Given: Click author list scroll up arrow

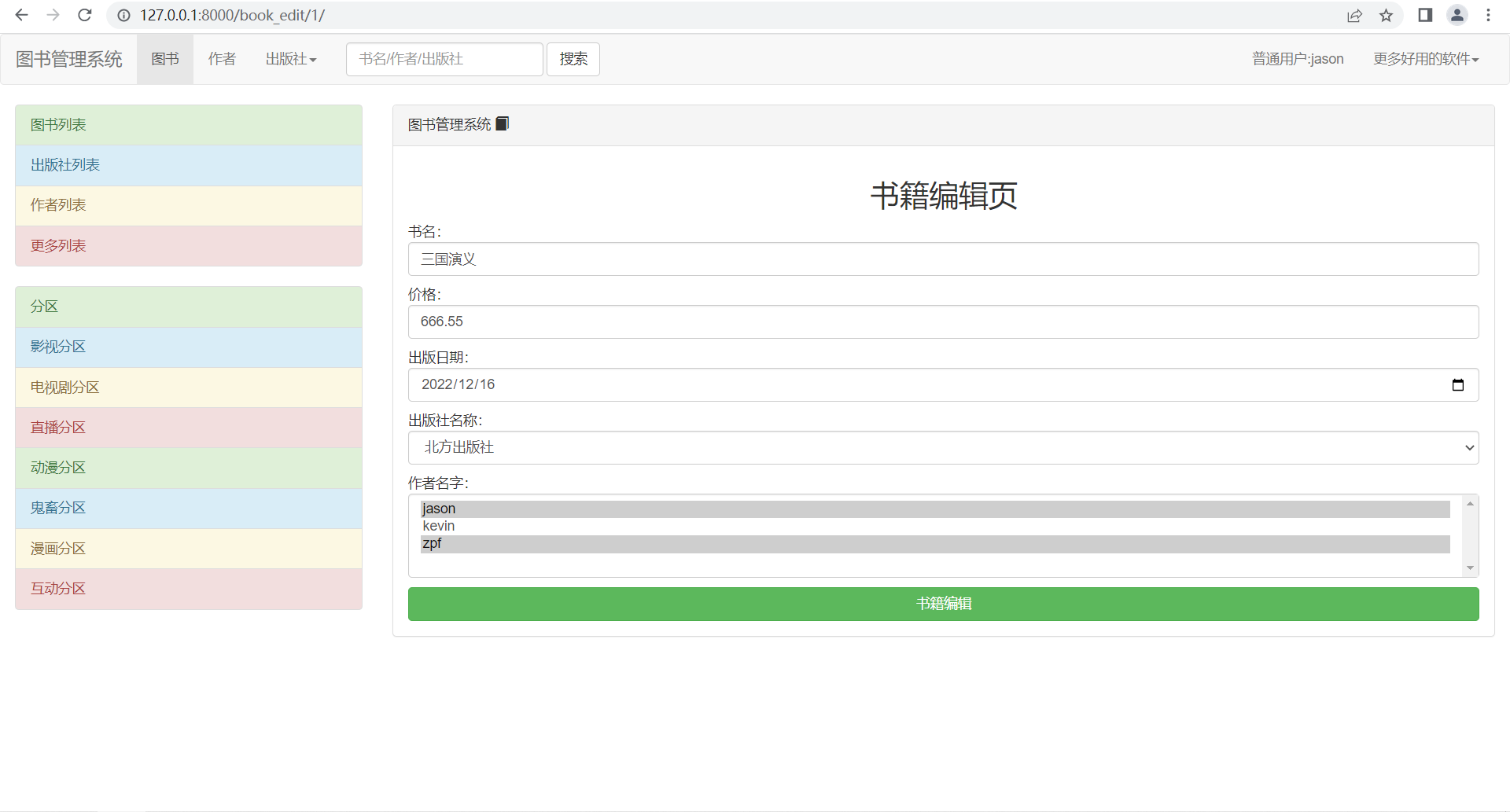Looking at the screenshot, I should point(1470,503).
